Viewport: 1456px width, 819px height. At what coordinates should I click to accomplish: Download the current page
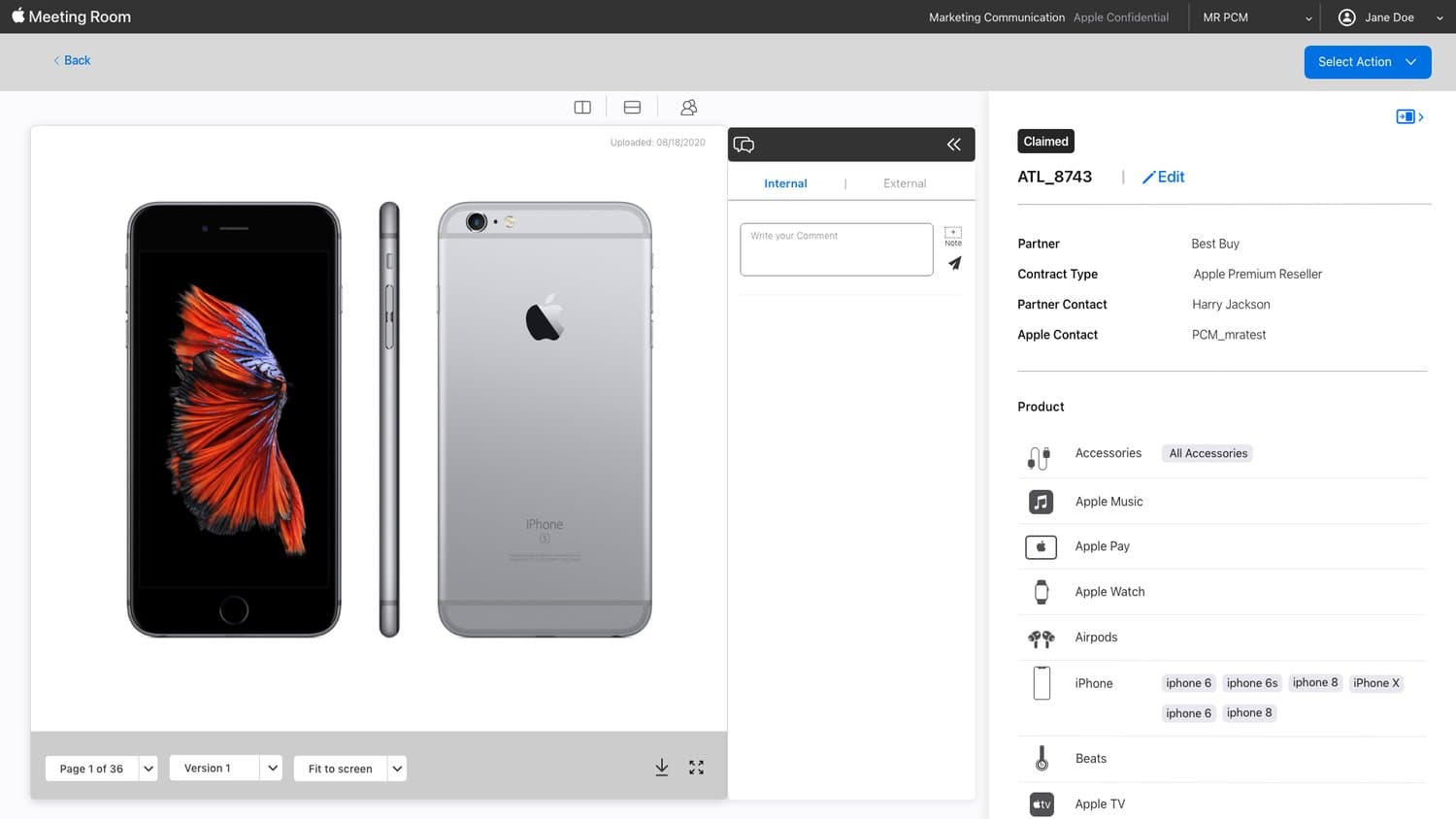(662, 768)
